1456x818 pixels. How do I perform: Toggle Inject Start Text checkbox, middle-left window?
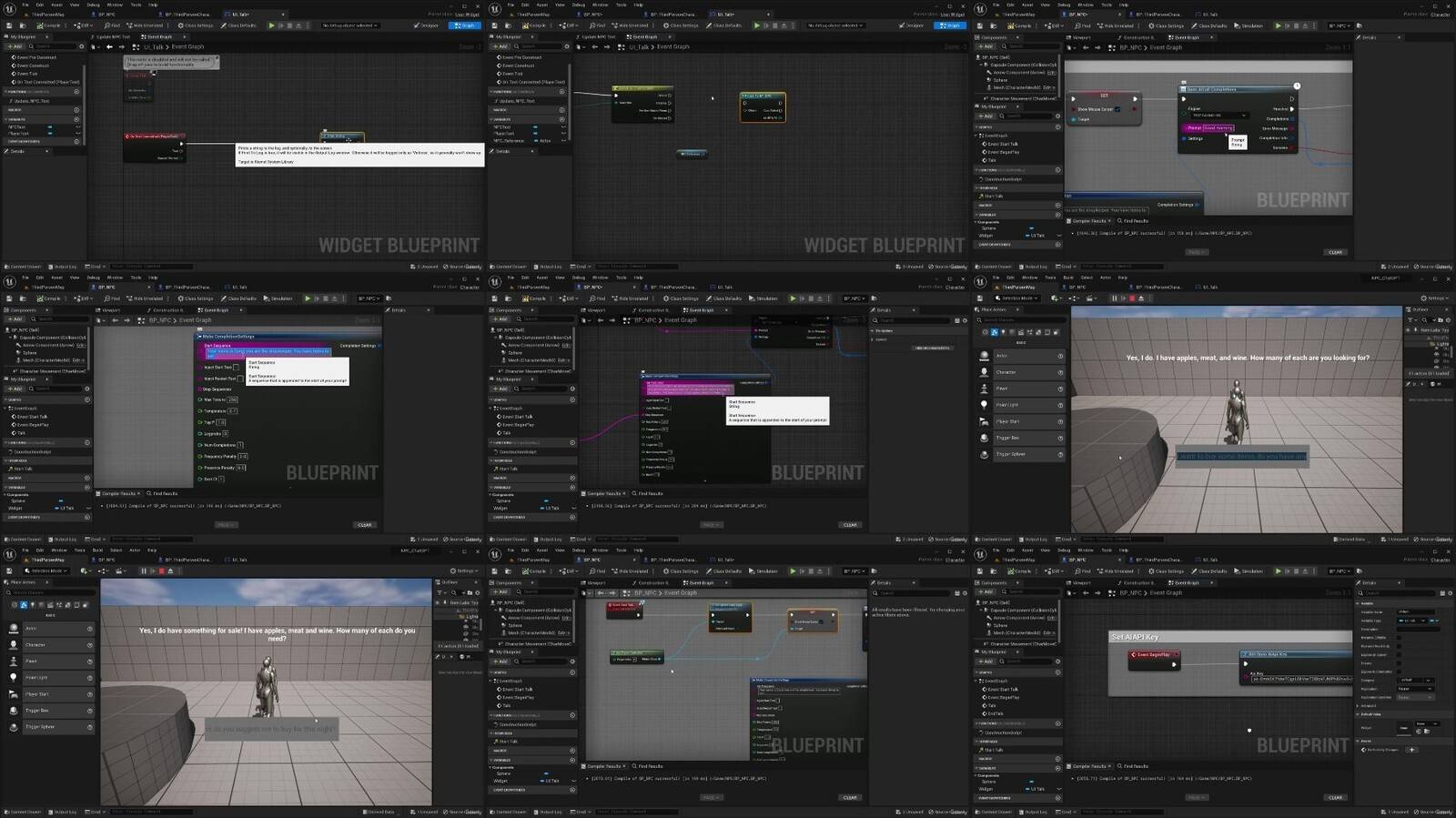pos(236,368)
